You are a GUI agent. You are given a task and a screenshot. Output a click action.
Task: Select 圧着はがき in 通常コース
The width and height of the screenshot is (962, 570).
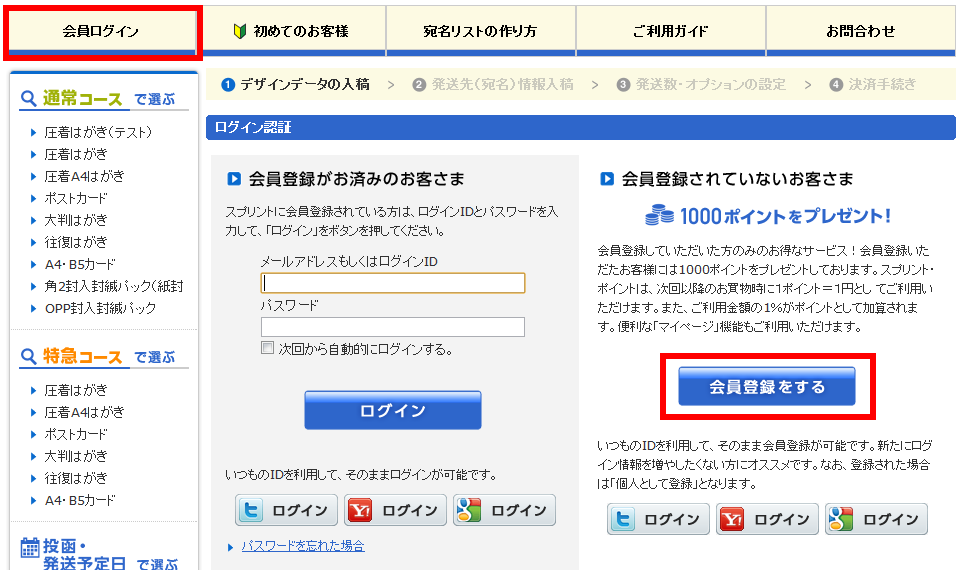(75, 154)
